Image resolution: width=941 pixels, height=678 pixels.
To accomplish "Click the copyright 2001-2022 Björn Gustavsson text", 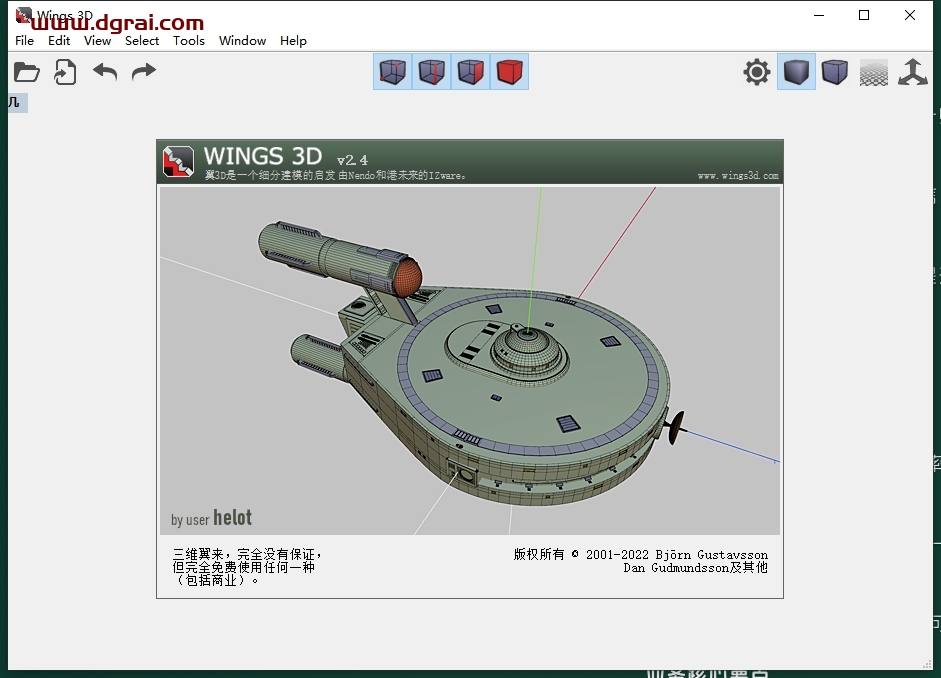I will pyautogui.click(x=640, y=554).
